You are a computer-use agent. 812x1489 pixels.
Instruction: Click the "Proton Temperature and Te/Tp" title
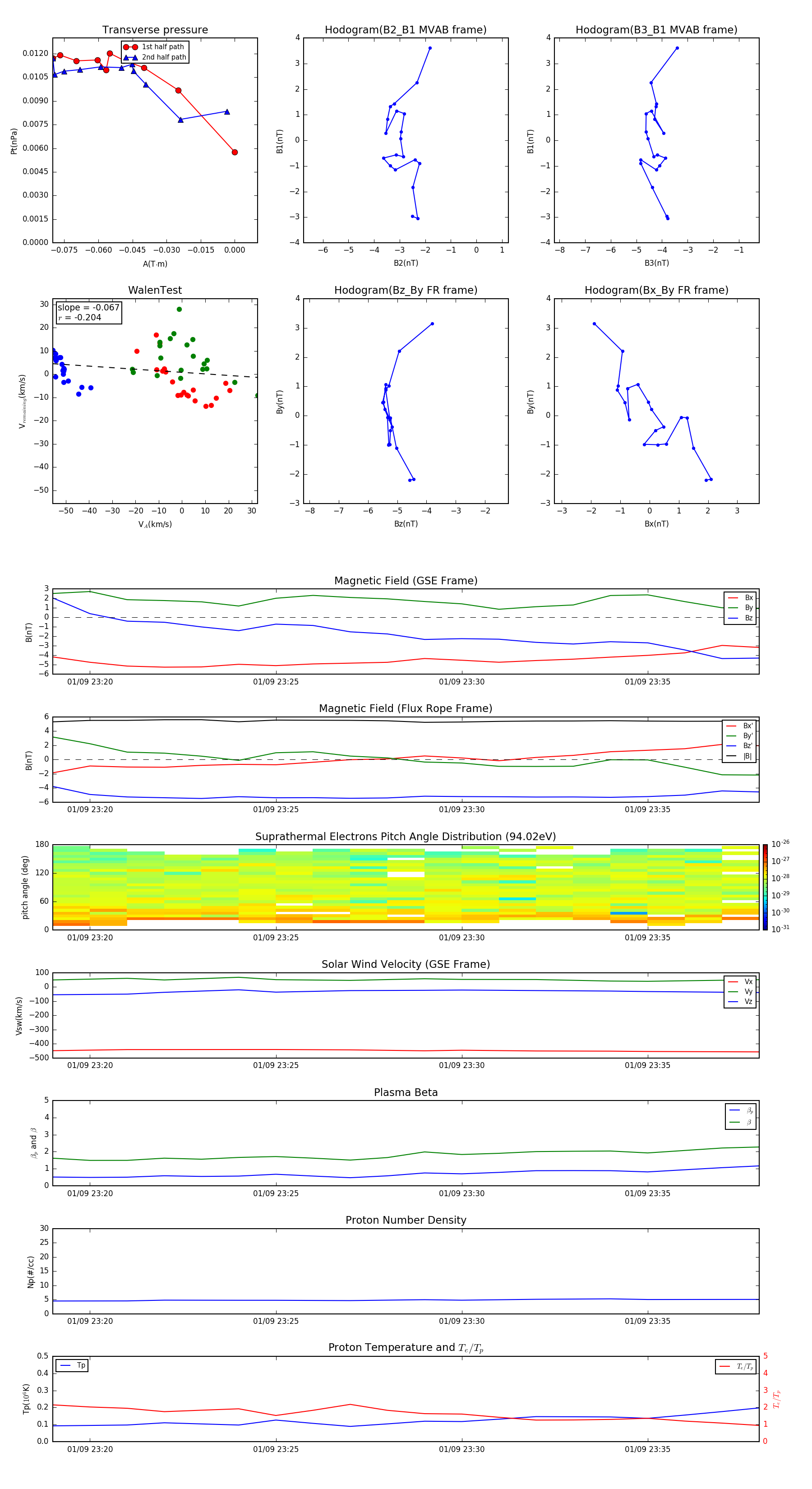click(x=406, y=1348)
